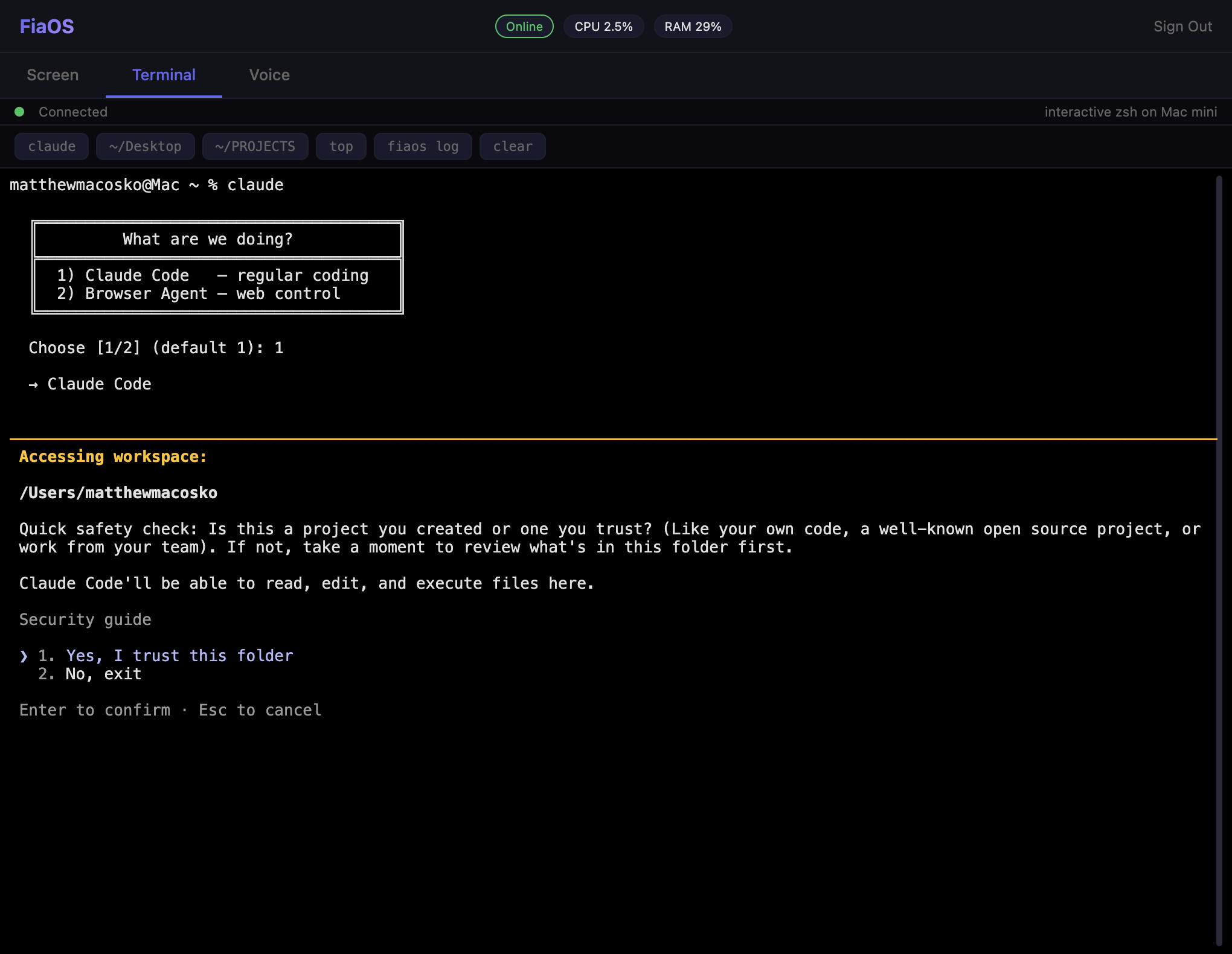Run the fiaos log shortcut
The image size is (1232, 954).
click(x=423, y=146)
